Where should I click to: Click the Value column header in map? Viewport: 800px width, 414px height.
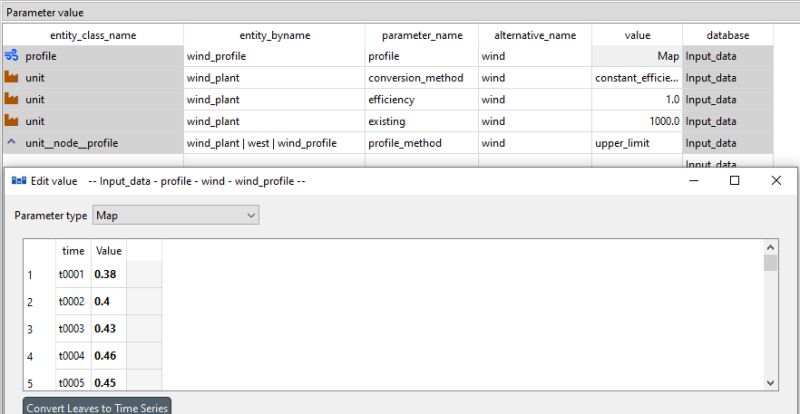(x=109, y=251)
